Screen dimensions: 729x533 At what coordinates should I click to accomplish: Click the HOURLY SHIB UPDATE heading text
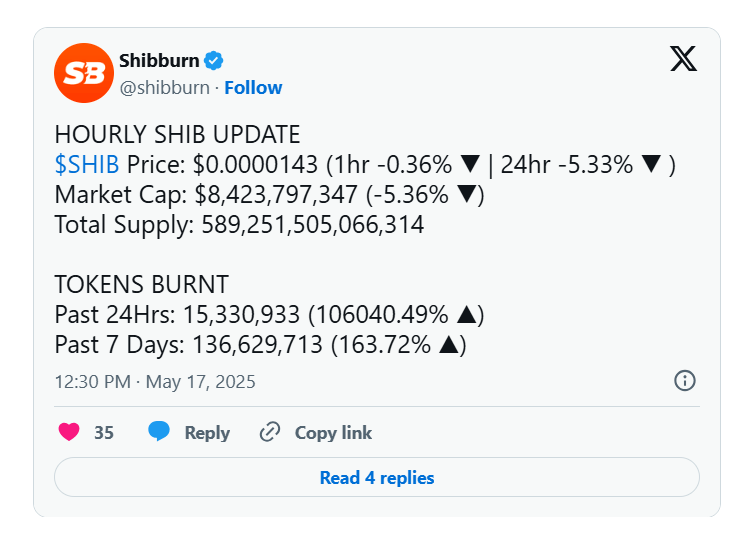coord(177,135)
